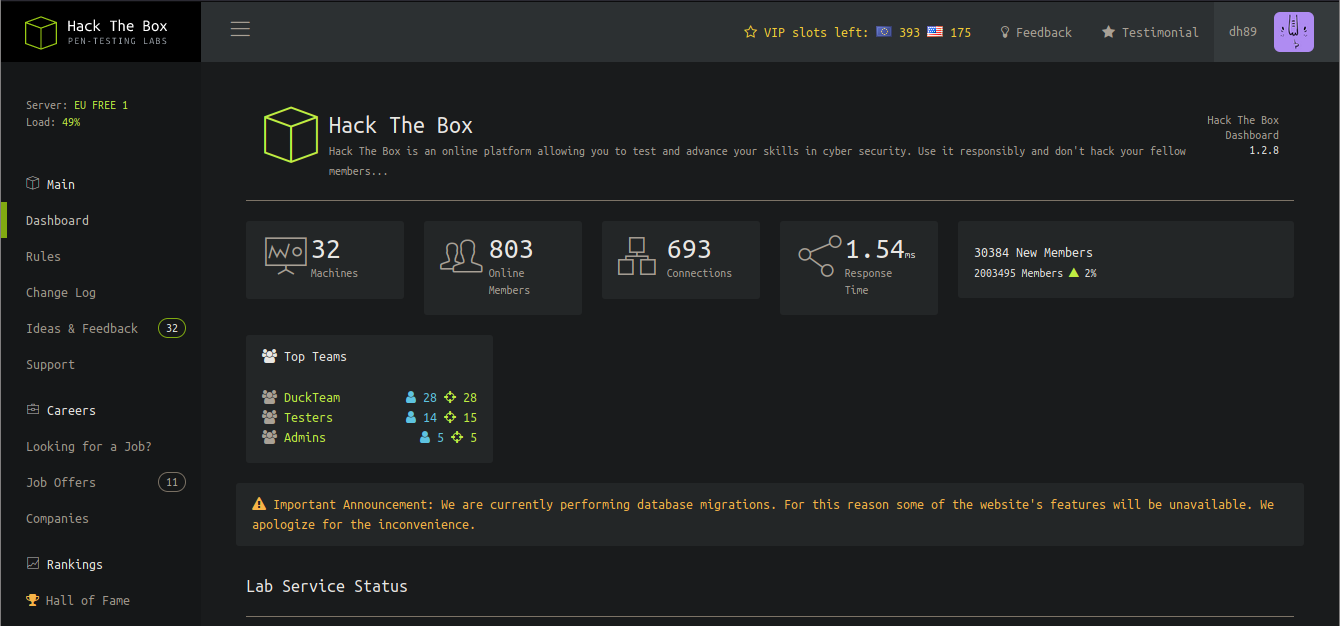Click the green members growth arrow
1340x626 pixels.
[x=1074, y=272]
